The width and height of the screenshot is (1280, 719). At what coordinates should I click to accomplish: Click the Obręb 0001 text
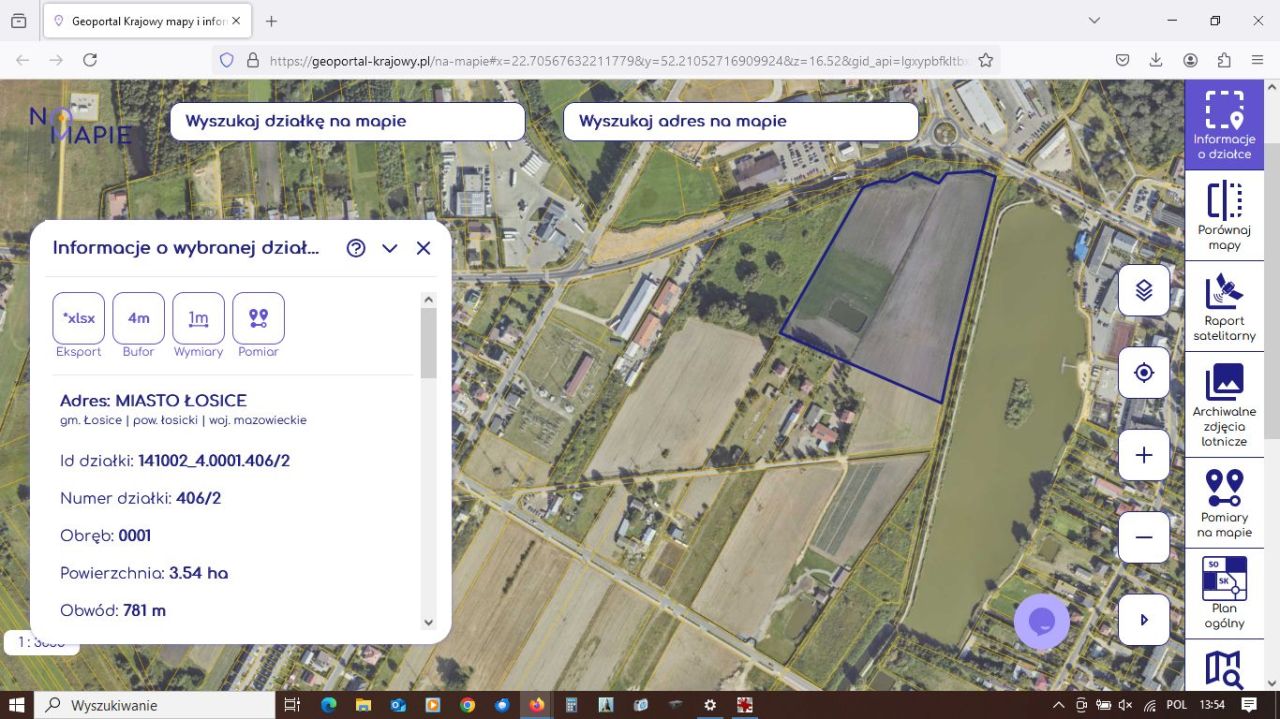105,535
